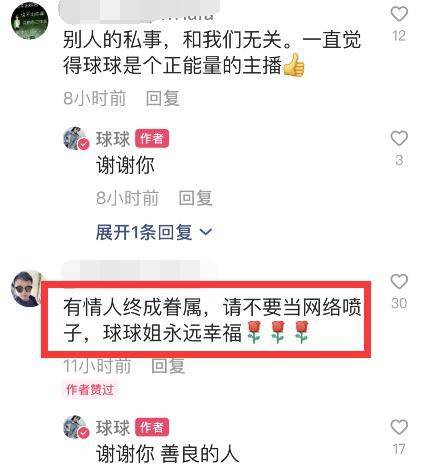The image size is (423, 467).
Task: Open 球球's avatar in bottom reply
Action: [76, 427]
